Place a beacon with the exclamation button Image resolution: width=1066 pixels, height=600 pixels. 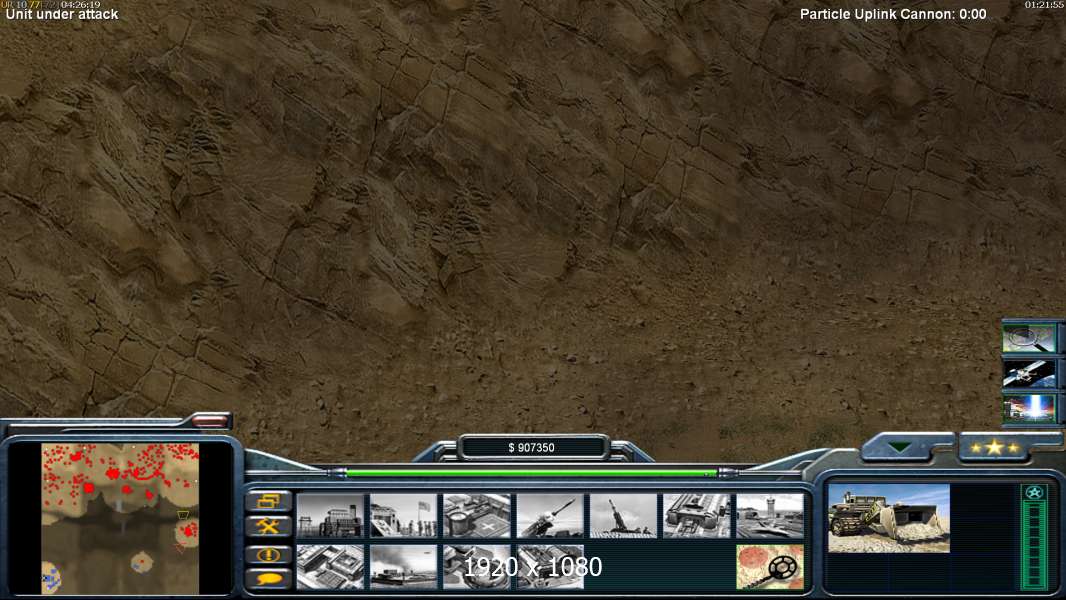pos(269,554)
